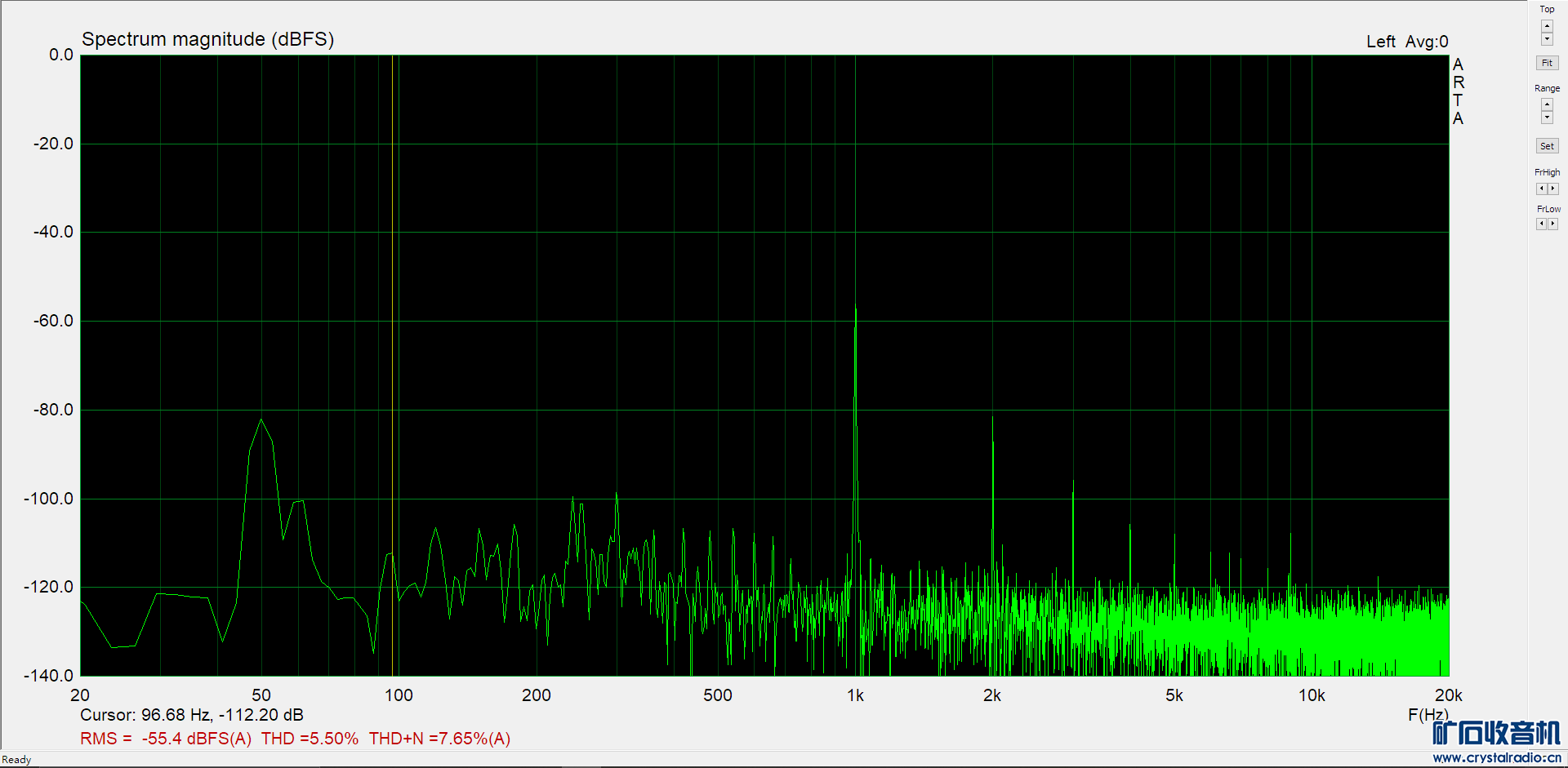Click the www.crystalradio.cn link
The image size is (1568, 768).
coord(1497,758)
